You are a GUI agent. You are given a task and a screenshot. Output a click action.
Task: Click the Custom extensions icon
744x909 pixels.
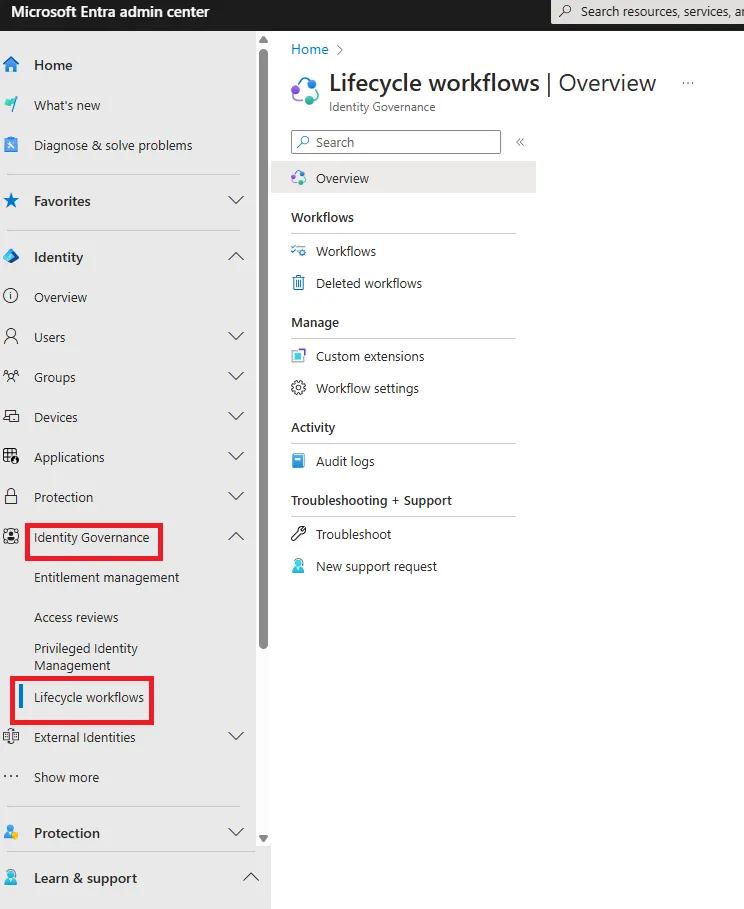[x=298, y=356]
